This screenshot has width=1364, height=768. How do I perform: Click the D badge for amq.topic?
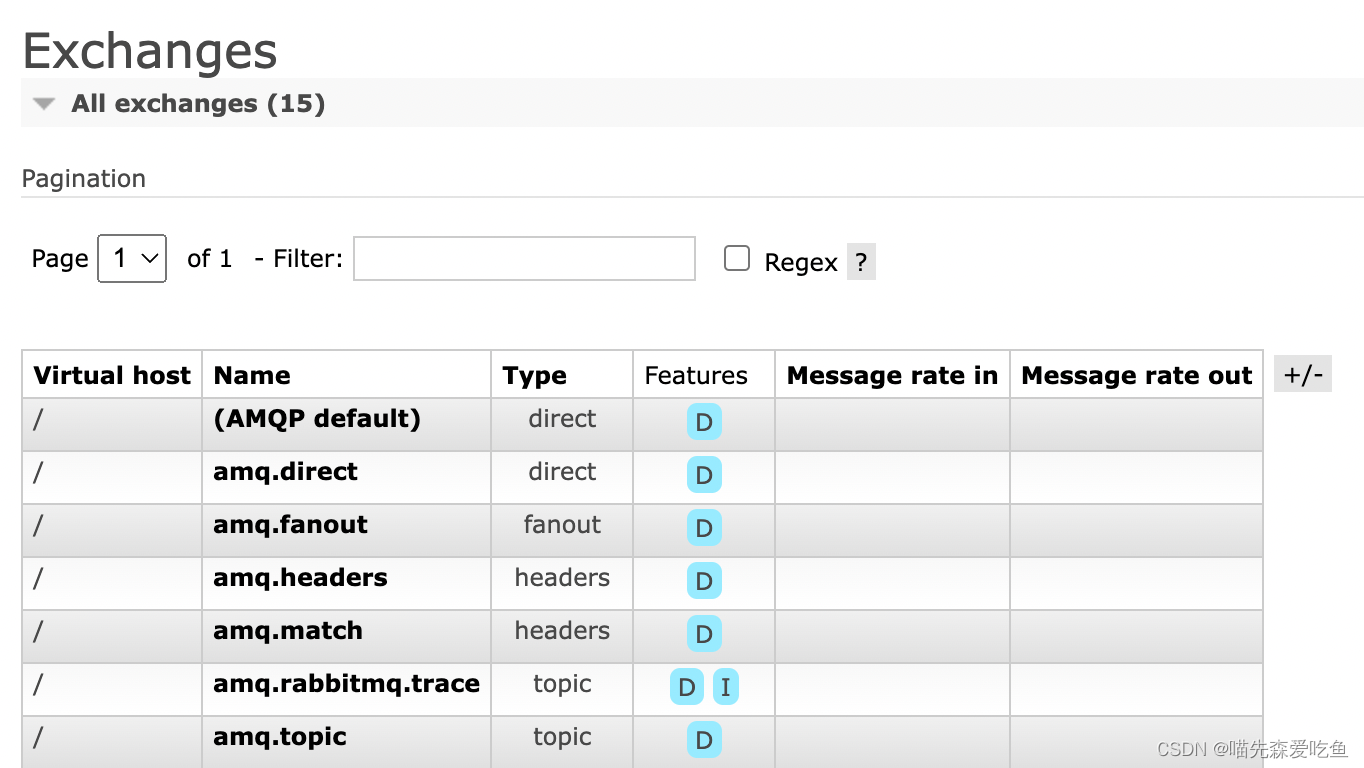point(704,740)
